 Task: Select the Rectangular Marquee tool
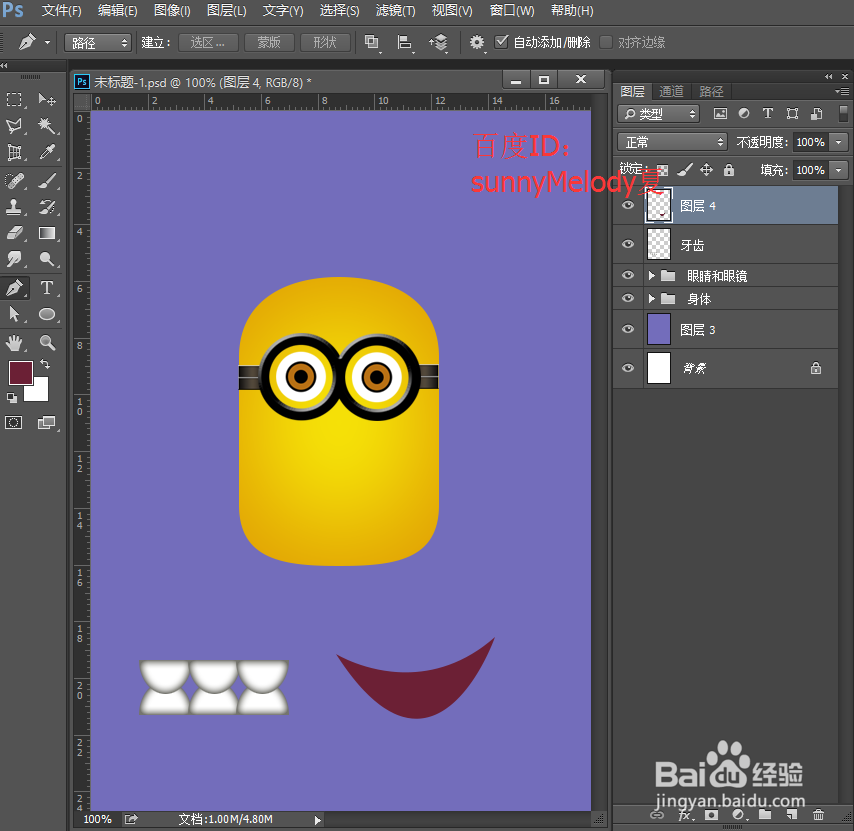click(14, 100)
